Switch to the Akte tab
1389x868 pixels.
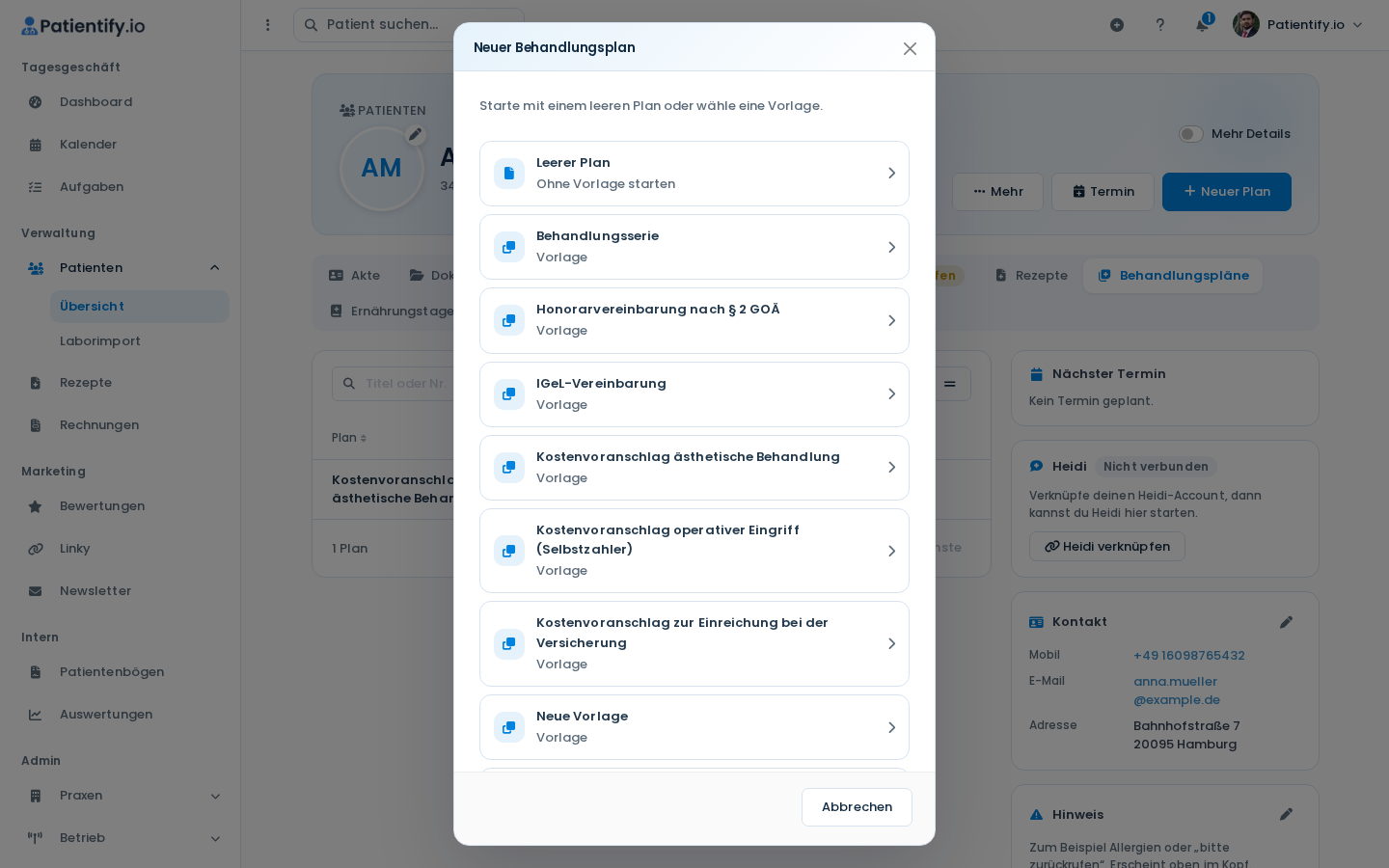[355, 276]
